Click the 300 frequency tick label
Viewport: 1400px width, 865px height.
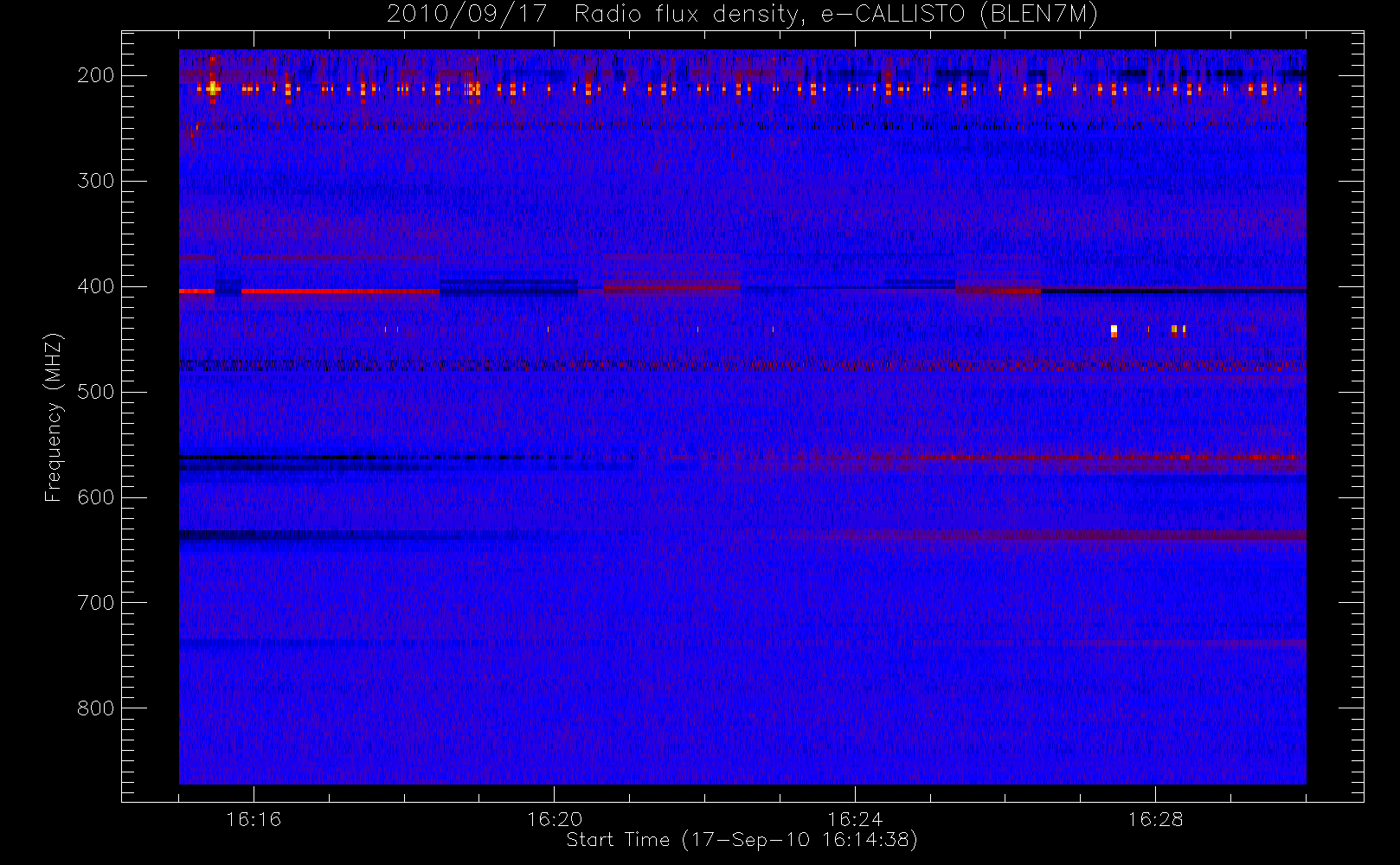[95, 181]
